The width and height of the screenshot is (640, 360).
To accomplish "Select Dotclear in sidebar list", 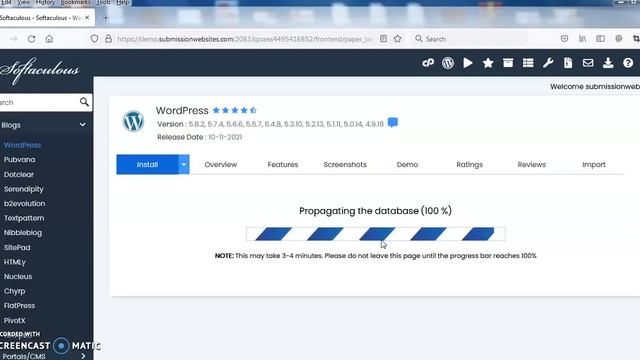I will pos(19,174).
